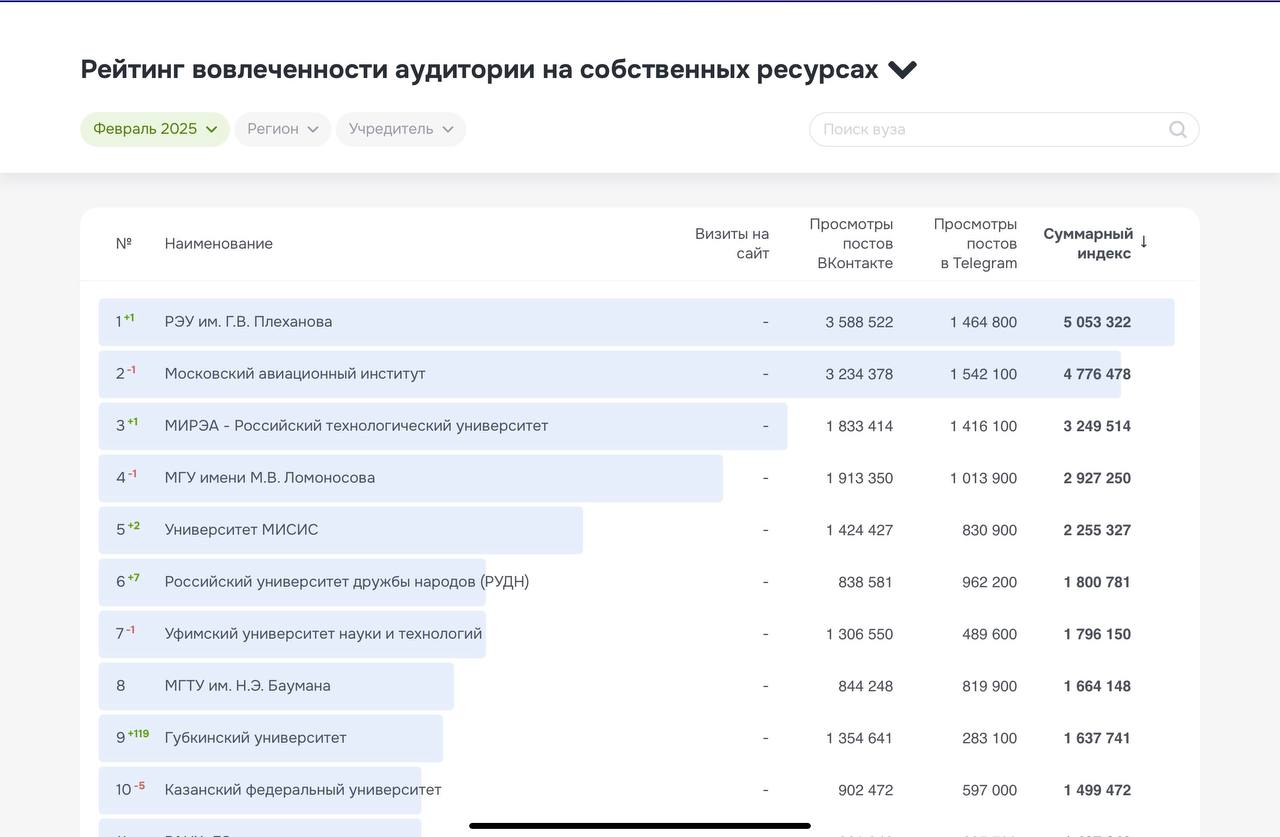The image size is (1280, 837).
Task: Click the search magnifier icon
Action: point(1178,129)
